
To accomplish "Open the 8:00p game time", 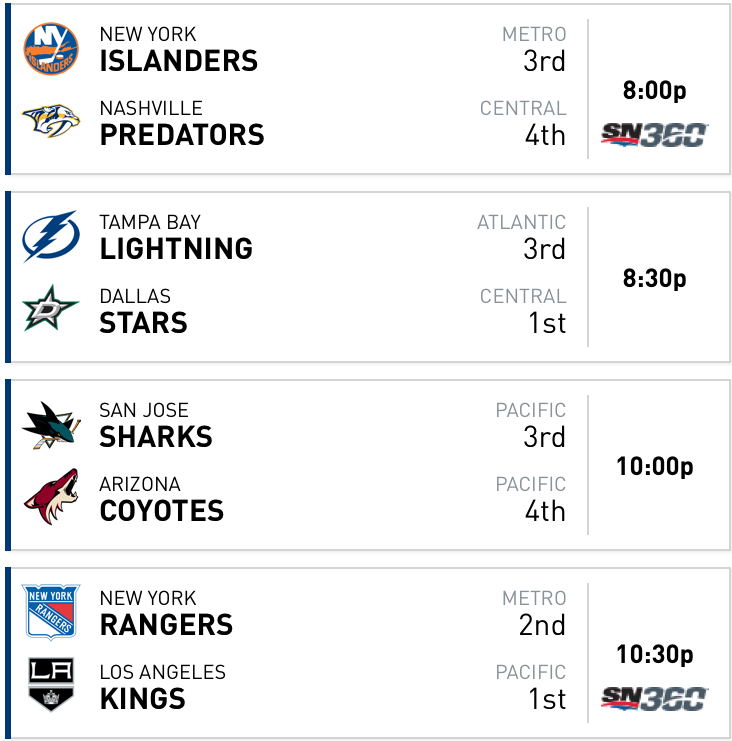I will 654,90.
